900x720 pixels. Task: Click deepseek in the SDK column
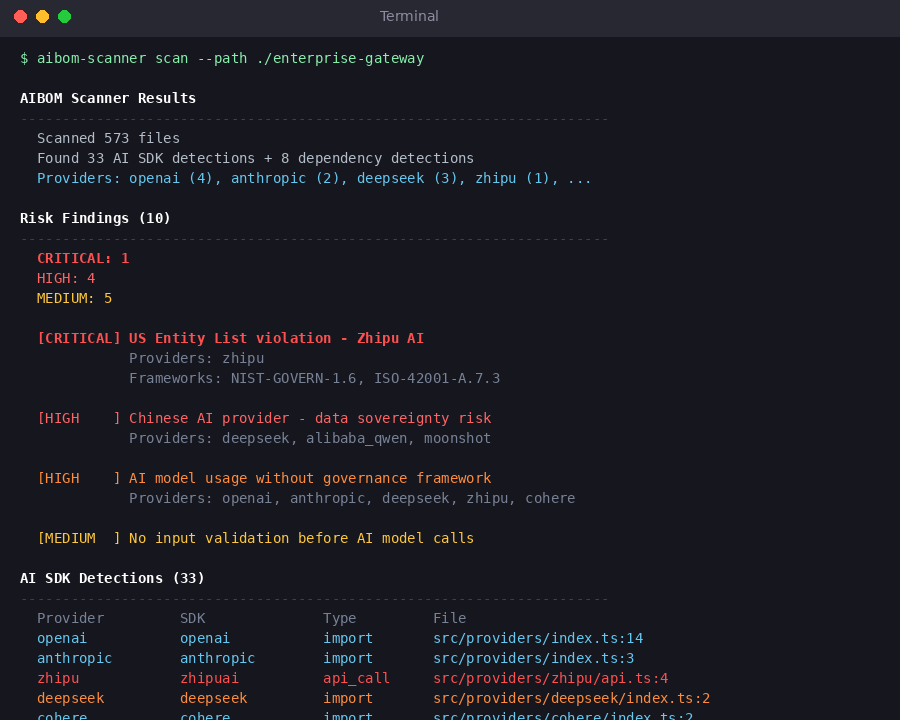pos(214,699)
